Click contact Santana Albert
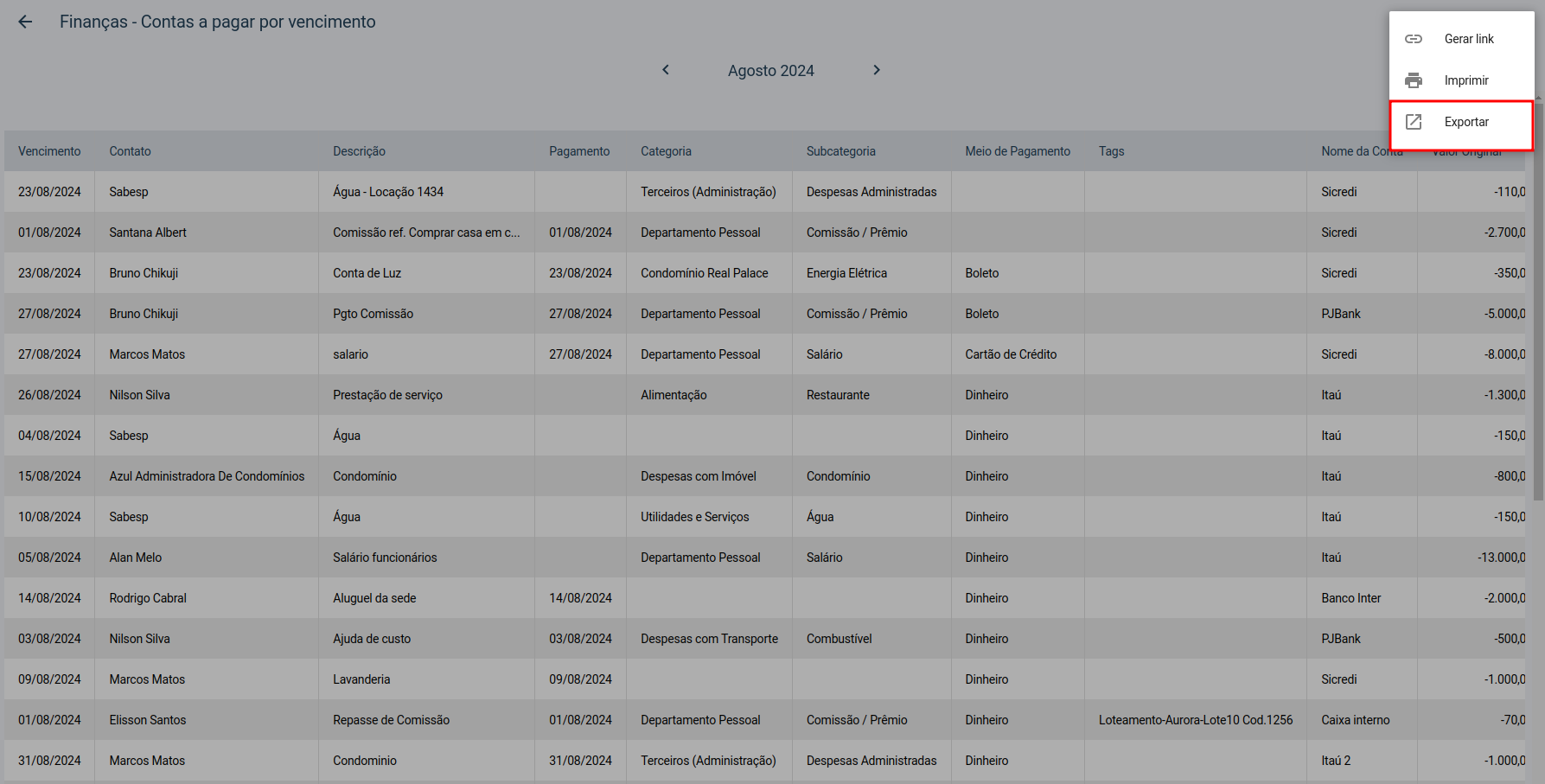Screen dimensions: 1545x784 (148, 233)
